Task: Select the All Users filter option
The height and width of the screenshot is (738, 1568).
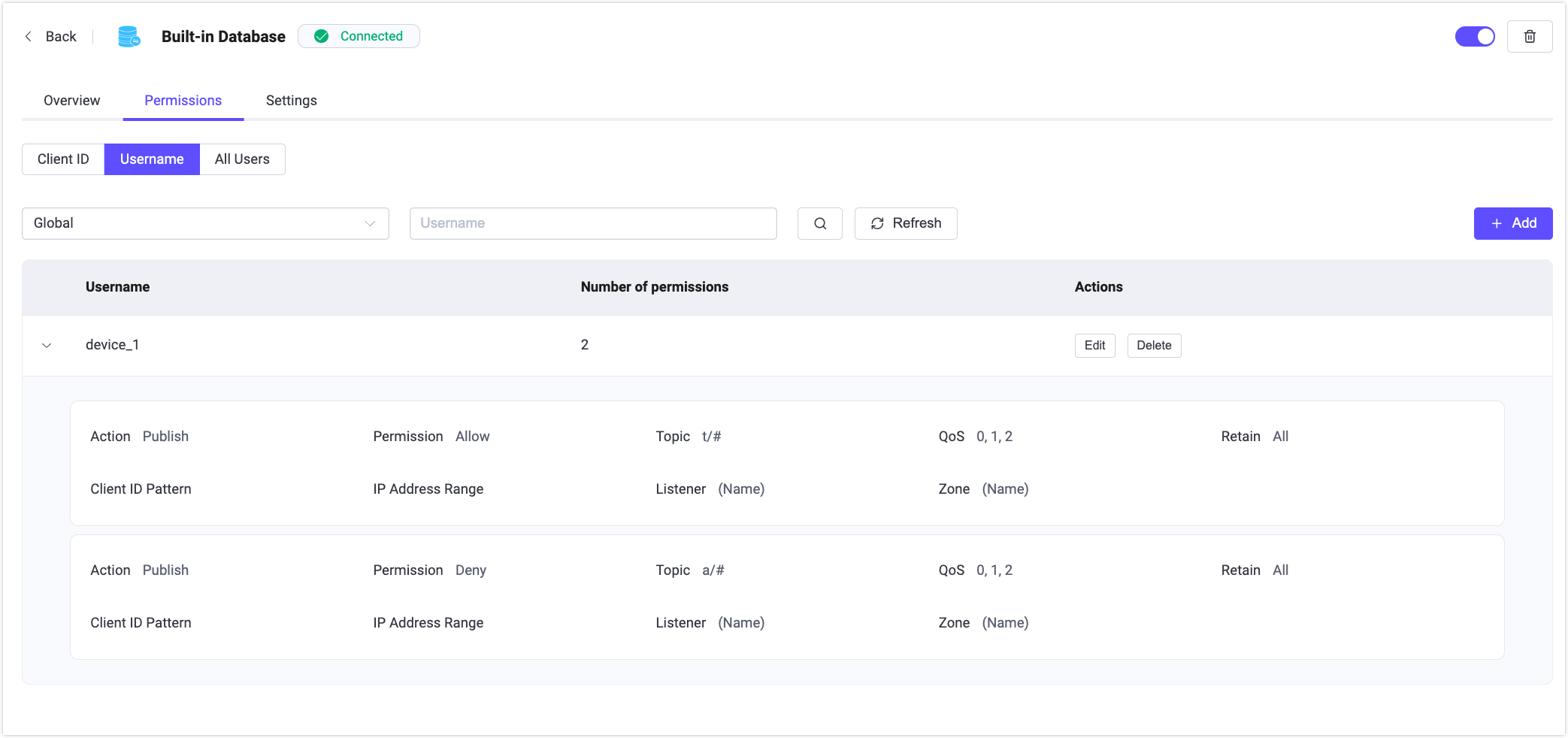Action: click(242, 159)
